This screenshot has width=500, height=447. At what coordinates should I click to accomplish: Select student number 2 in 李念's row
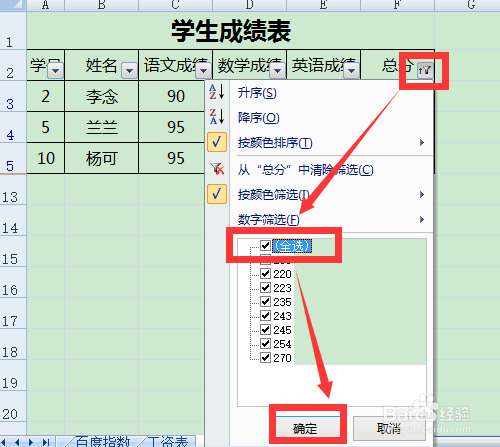[46, 96]
